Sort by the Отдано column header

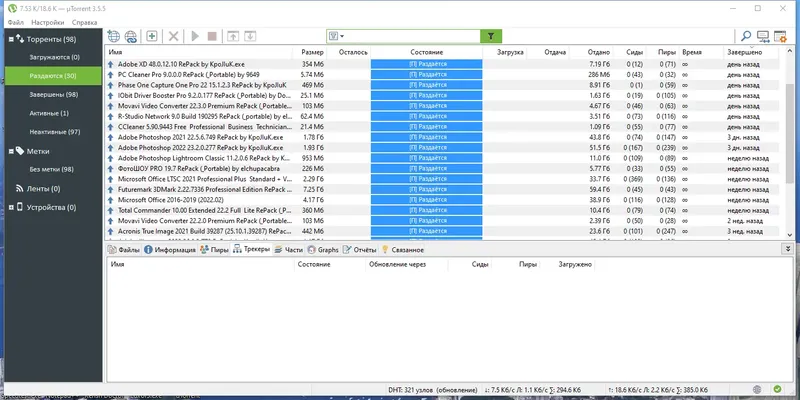pyautogui.click(x=591, y=52)
